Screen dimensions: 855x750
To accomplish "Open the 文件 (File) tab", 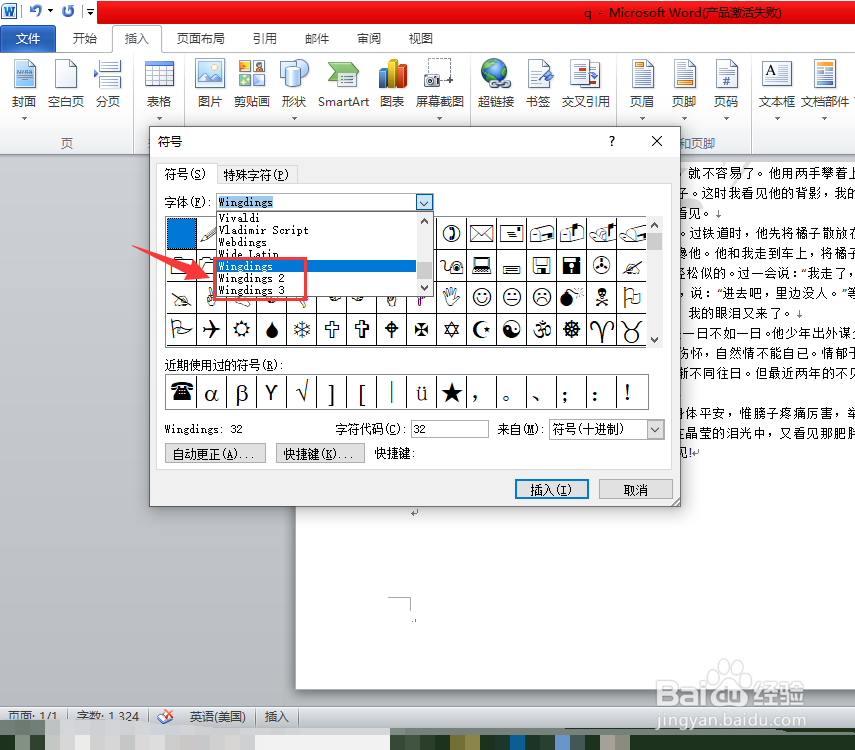I will [x=28, y=39].
